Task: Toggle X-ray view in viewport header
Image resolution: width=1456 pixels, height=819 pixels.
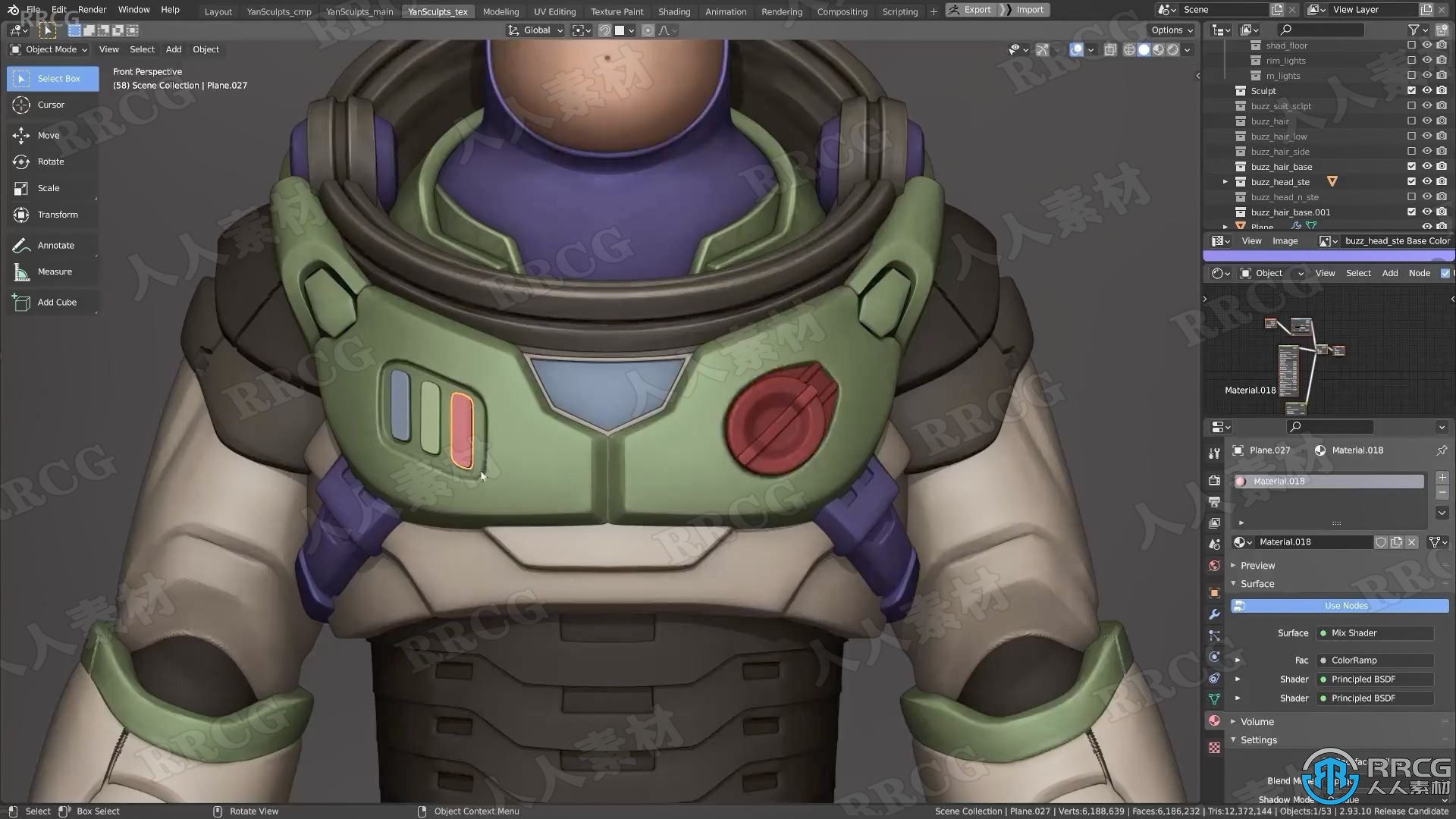Action: [1110, 49]
